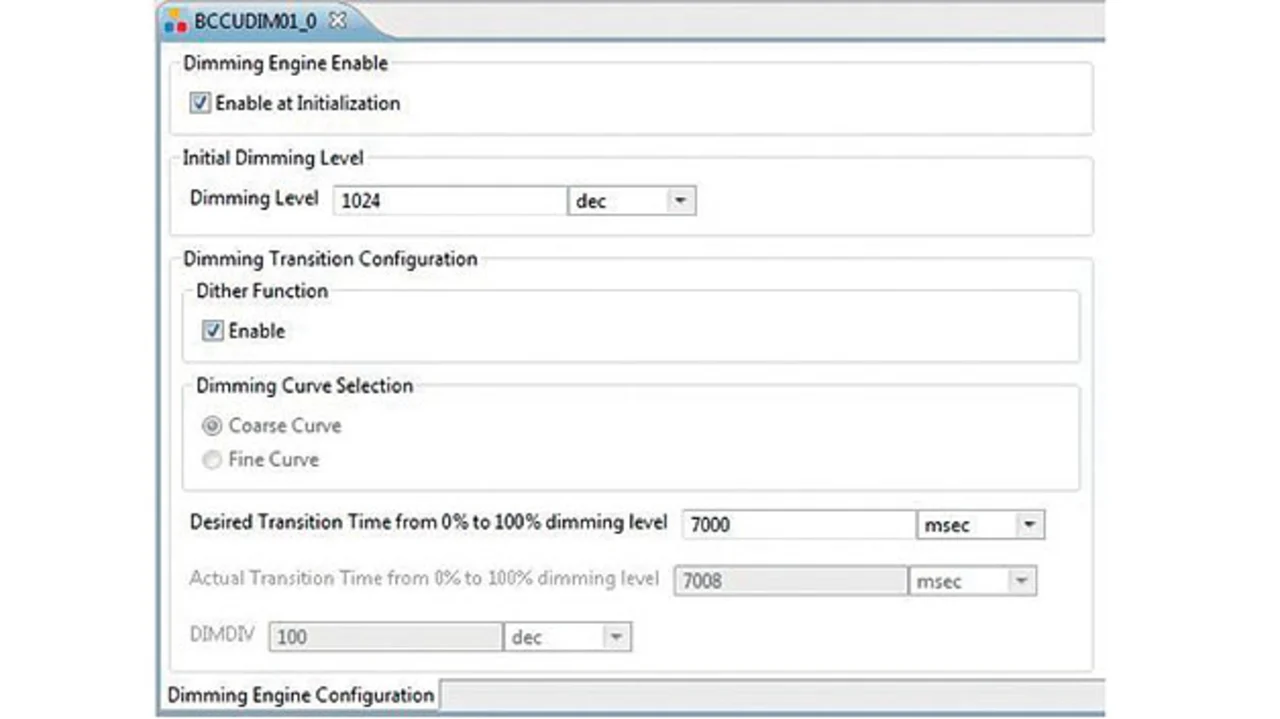Open the Desired Transition Time msec dropdown
The image size is (1280, 719).
tap(1029, 525)
